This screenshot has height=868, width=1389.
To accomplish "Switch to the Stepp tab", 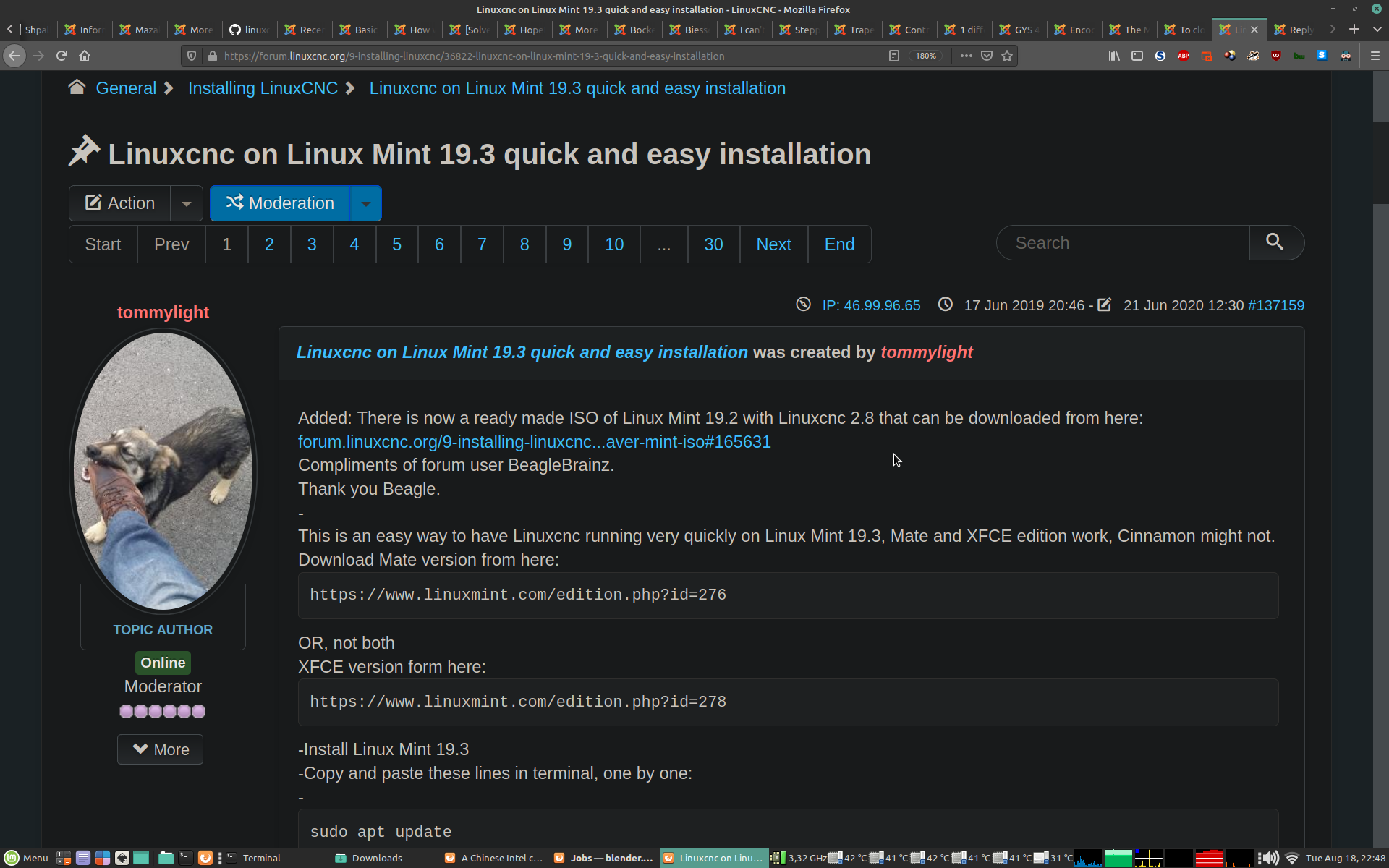I will click(x=800, y=29).
